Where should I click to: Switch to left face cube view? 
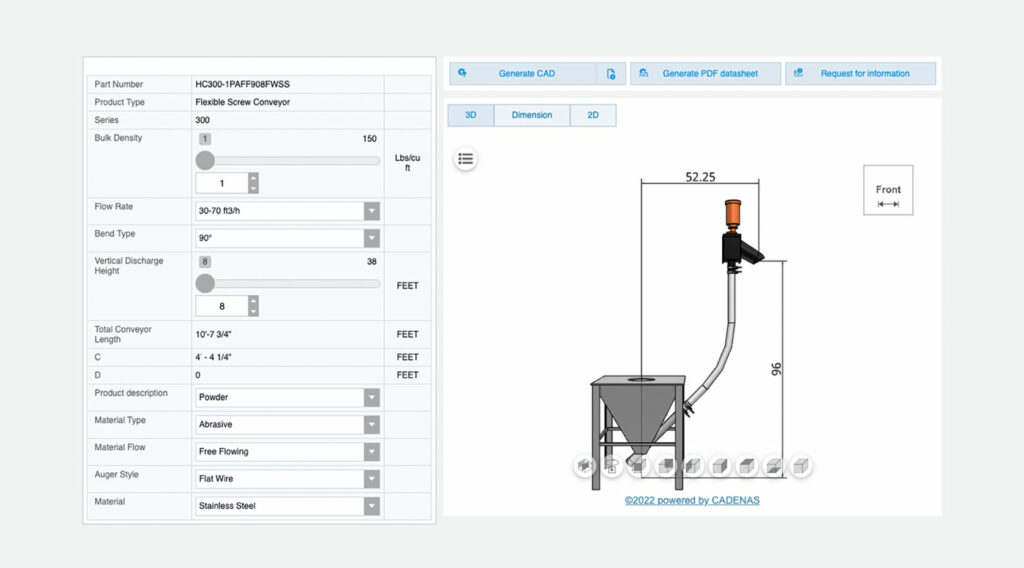(x=693, y=466)
